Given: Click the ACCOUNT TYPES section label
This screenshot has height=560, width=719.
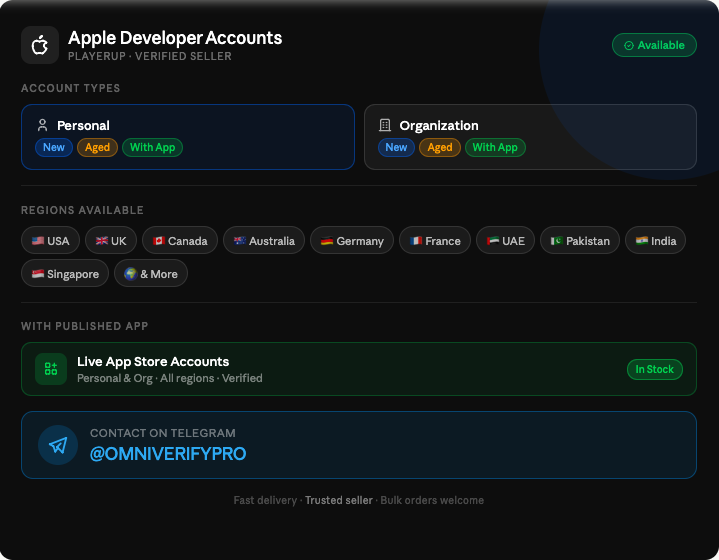Looking at the screenshot, I should [x=71, y=88].
